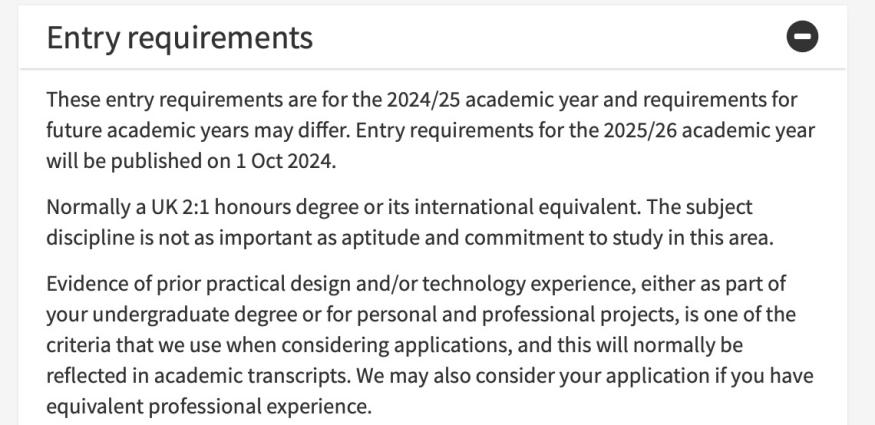Click the Entry requirements heading text
Viewport: 875px width, 425px height.
[x=180, y=38]
